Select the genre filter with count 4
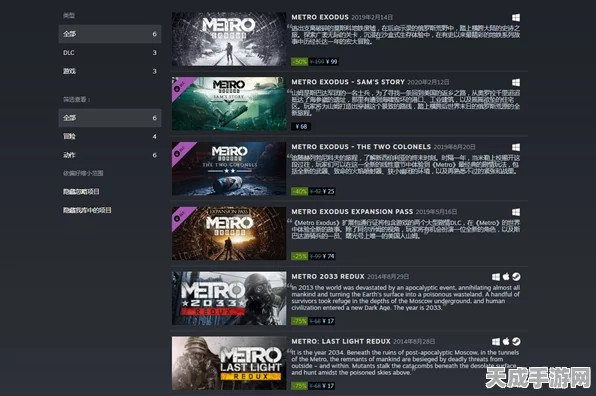This screenshot has height=396, width=596. click(x=110, y=136)
